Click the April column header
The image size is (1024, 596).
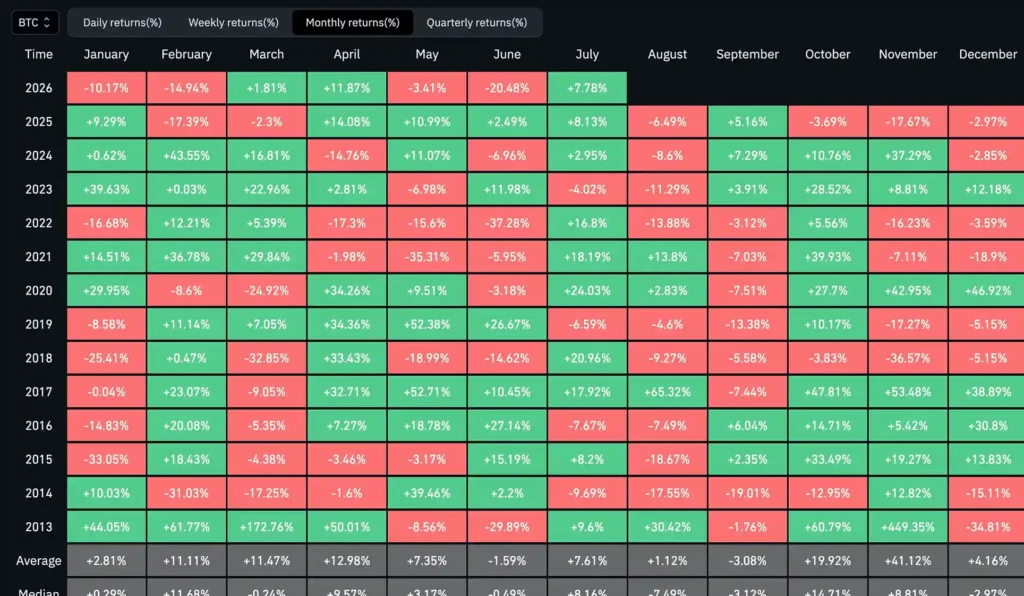347,54
